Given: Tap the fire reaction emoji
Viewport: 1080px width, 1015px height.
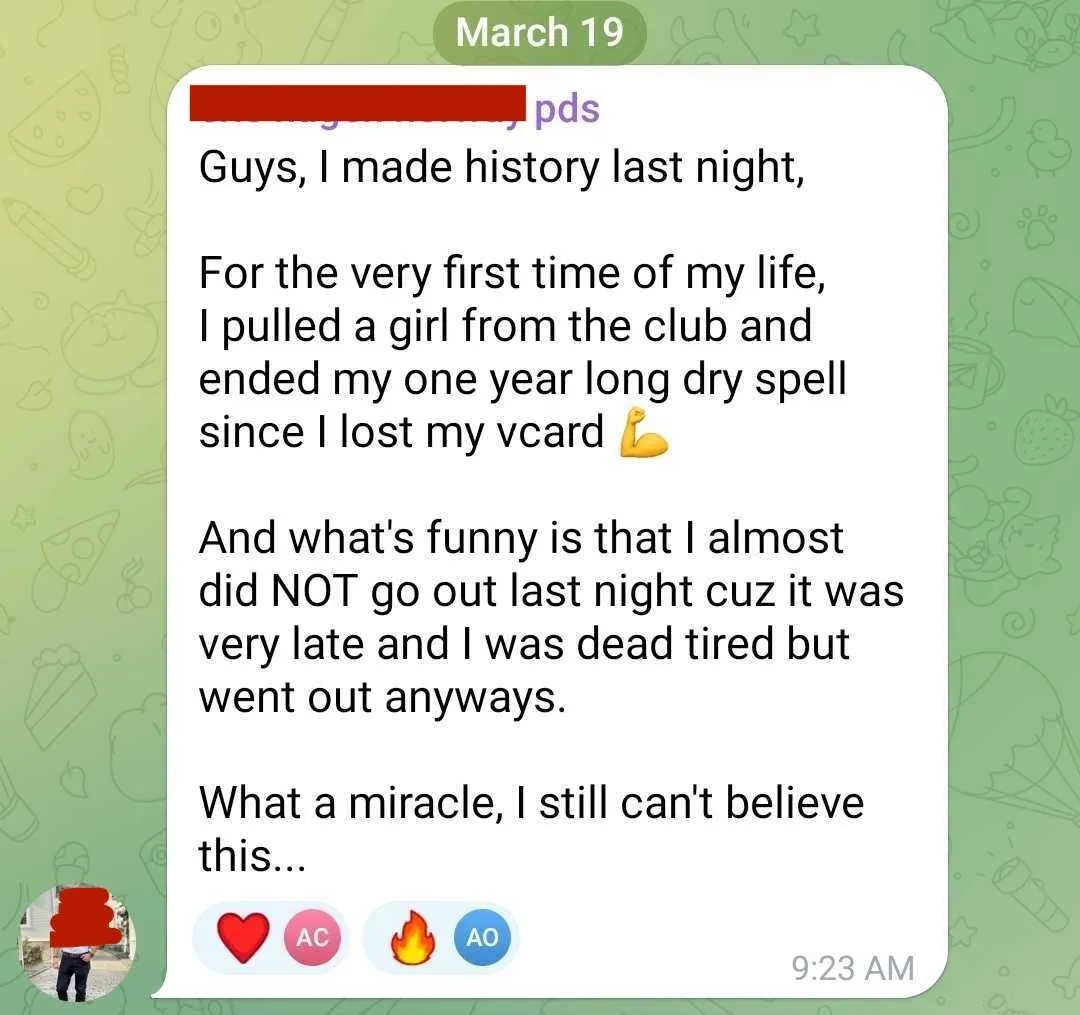Looking at the screenshot, I should coord(413,937).
